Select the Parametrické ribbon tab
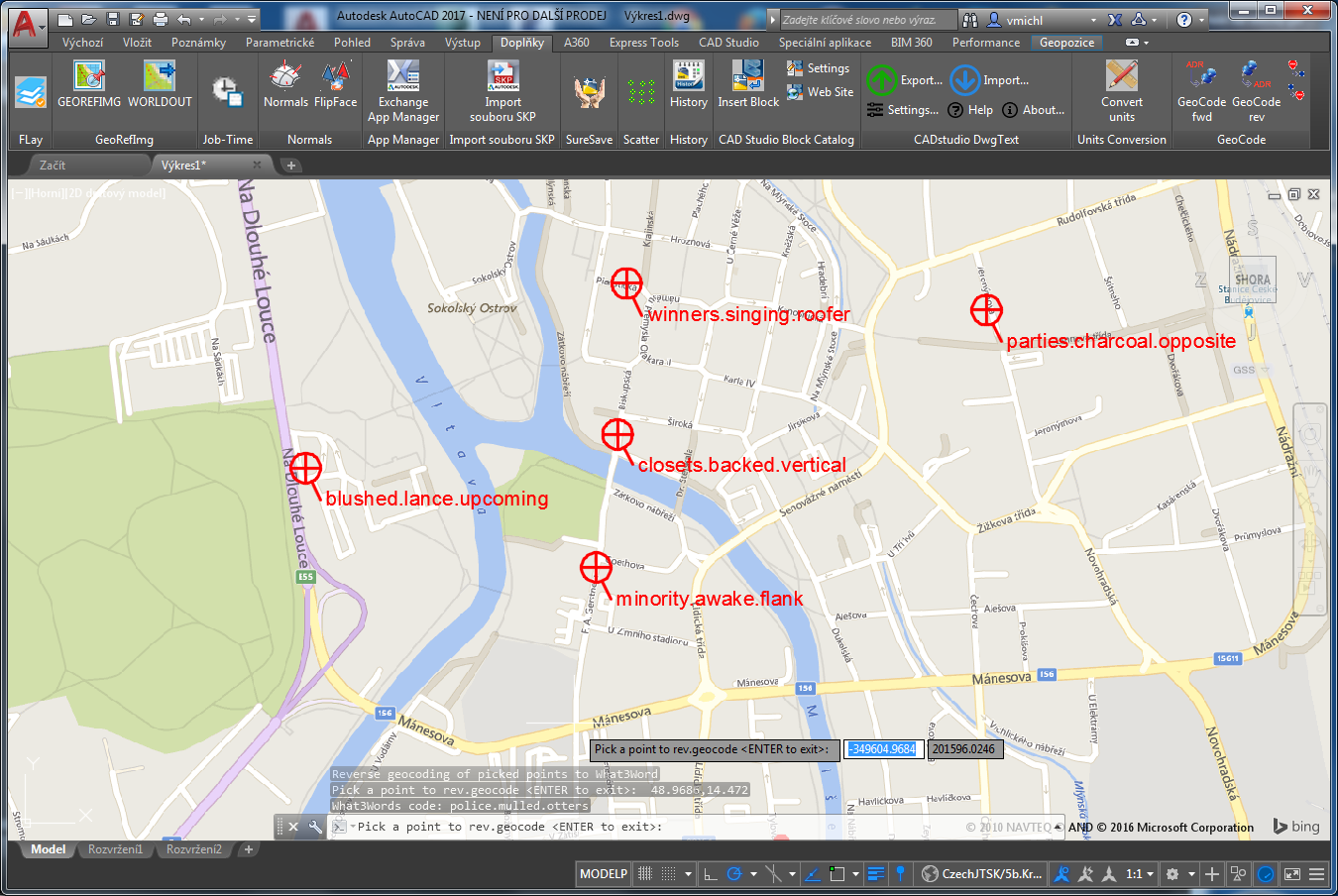1338x896 pixels. tap(279, 43)
